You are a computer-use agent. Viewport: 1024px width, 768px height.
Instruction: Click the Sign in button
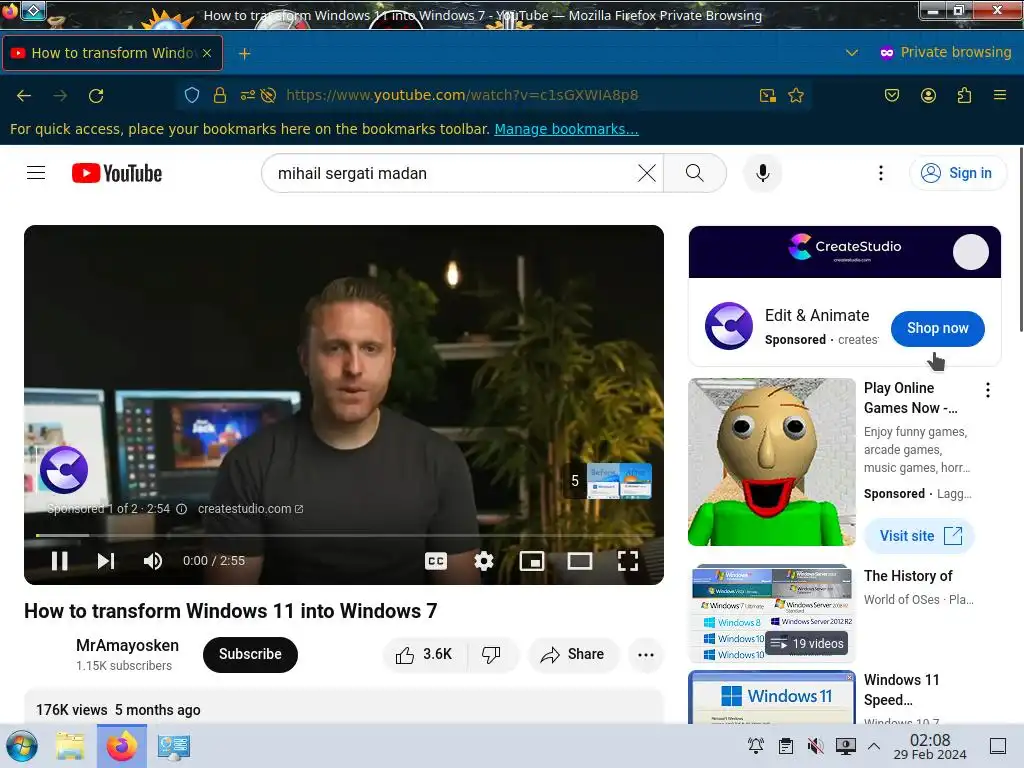pos(957,173)
